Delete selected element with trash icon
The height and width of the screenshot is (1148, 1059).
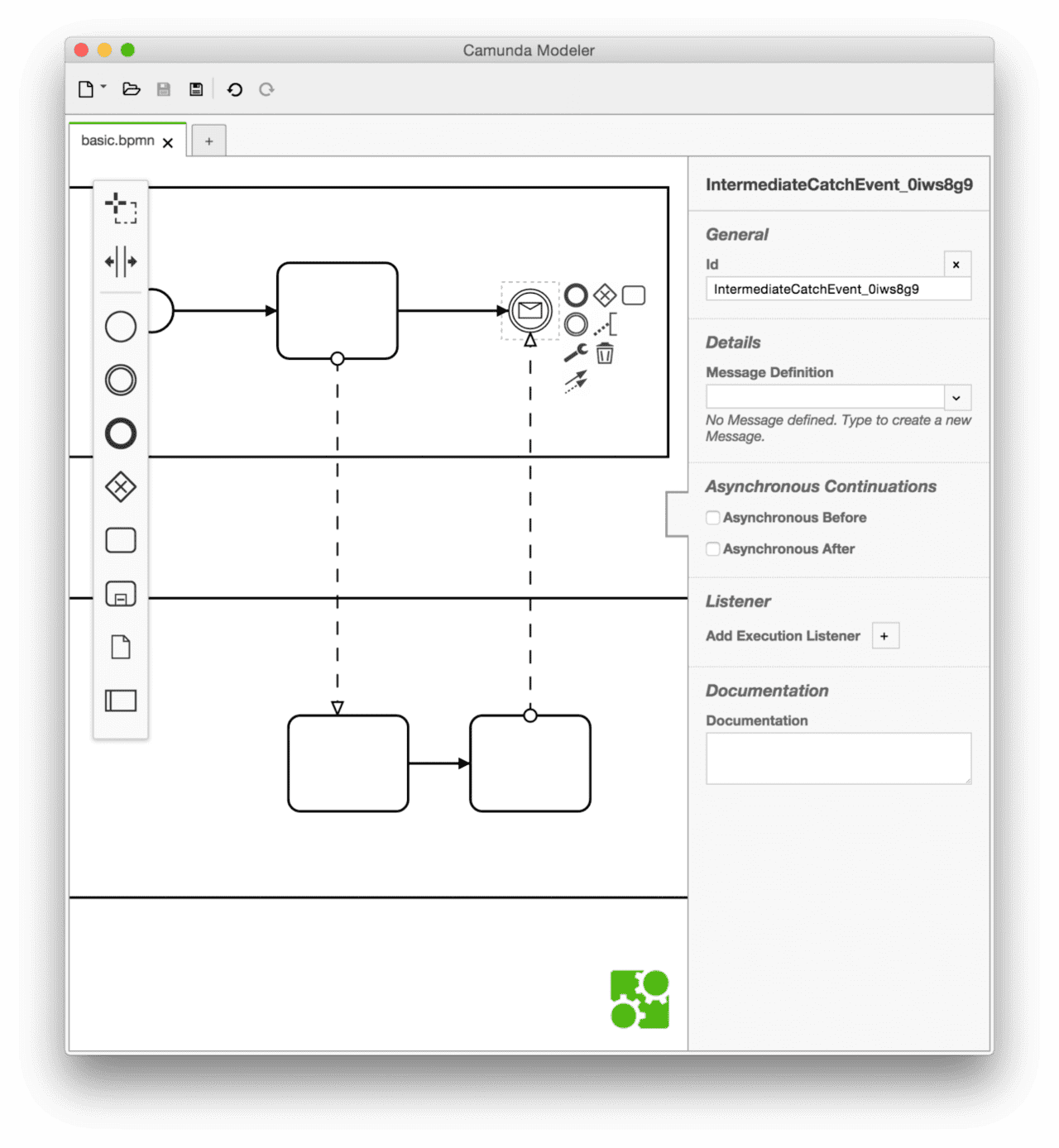605,353
